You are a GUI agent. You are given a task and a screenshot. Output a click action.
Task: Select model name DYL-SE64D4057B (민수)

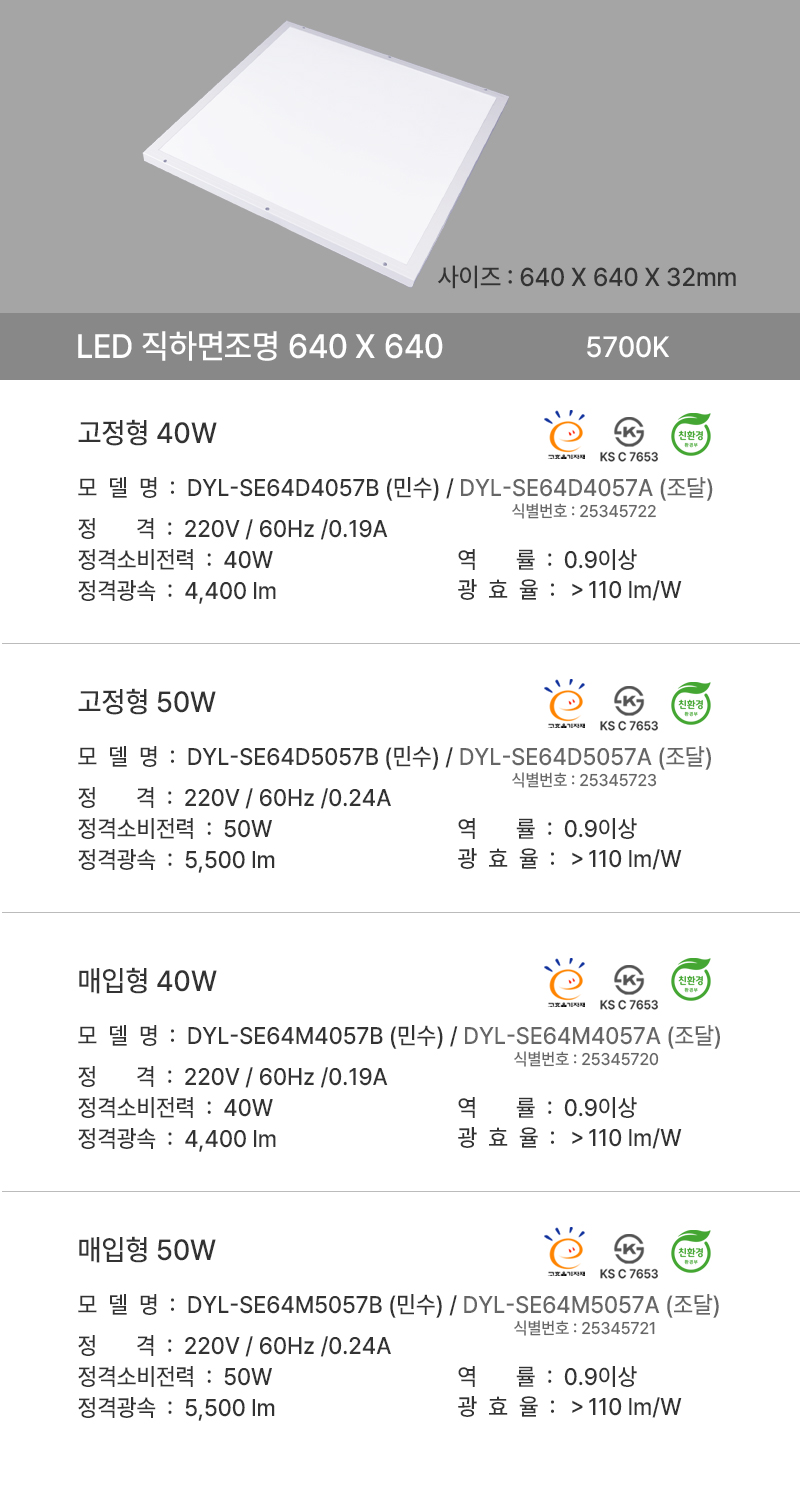tap(314, 489)
